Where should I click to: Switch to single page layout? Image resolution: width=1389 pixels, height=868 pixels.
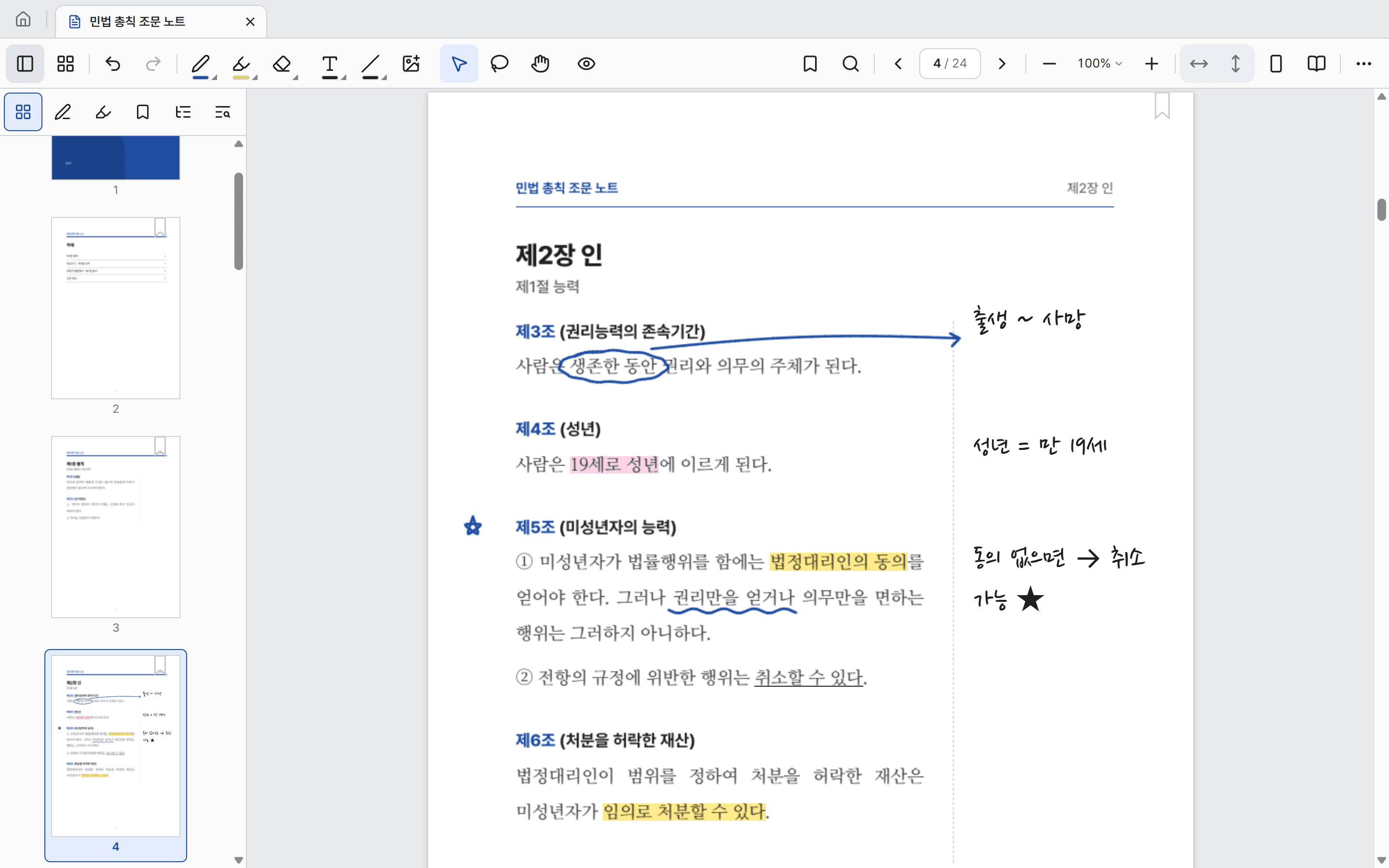coord(1276,64)
